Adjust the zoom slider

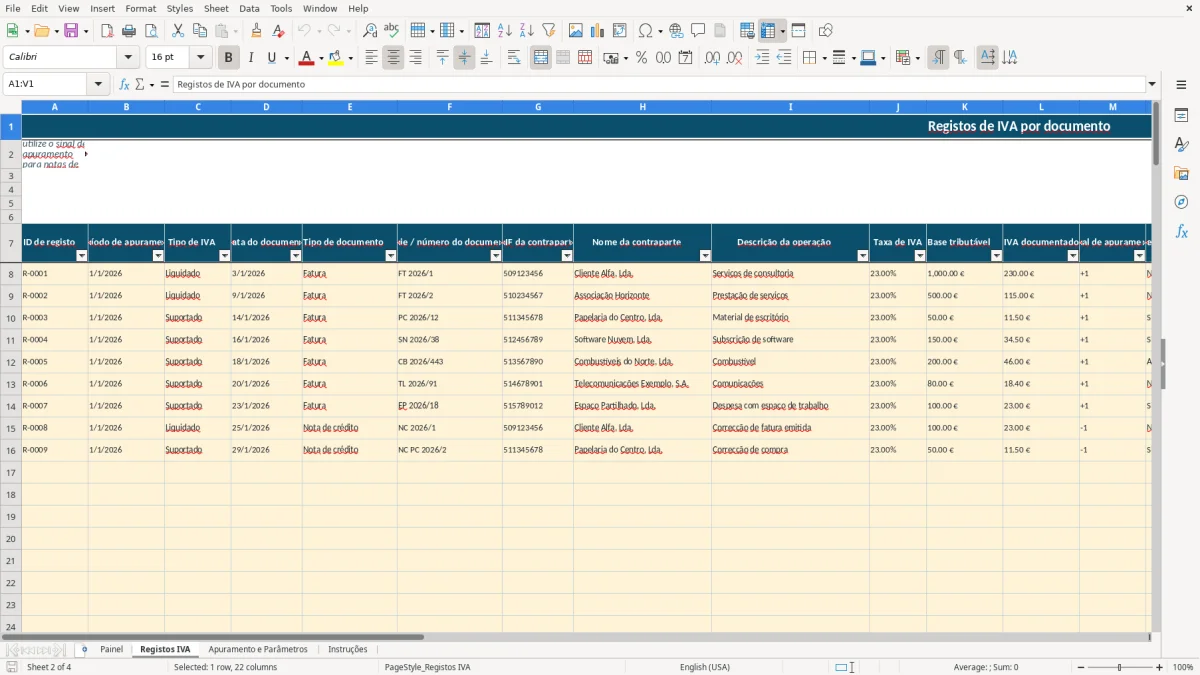(1119, 667)
